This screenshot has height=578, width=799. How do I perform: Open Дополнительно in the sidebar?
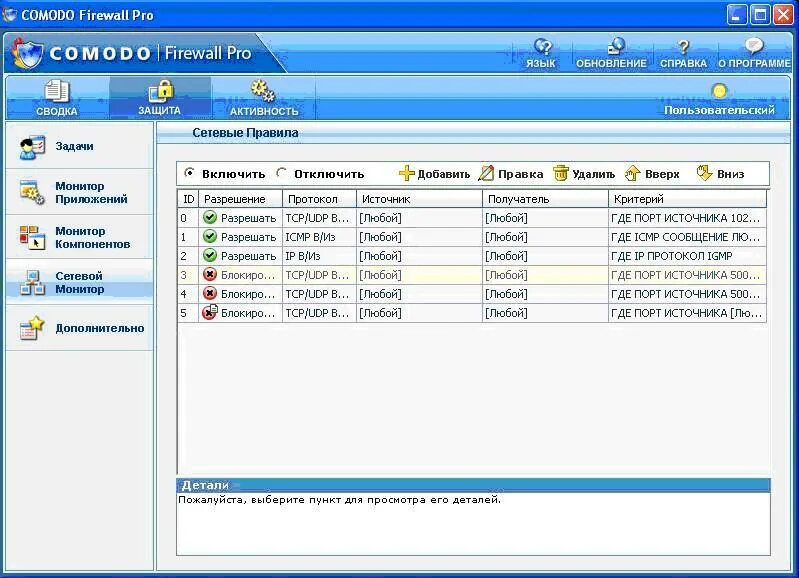(79, 328)
